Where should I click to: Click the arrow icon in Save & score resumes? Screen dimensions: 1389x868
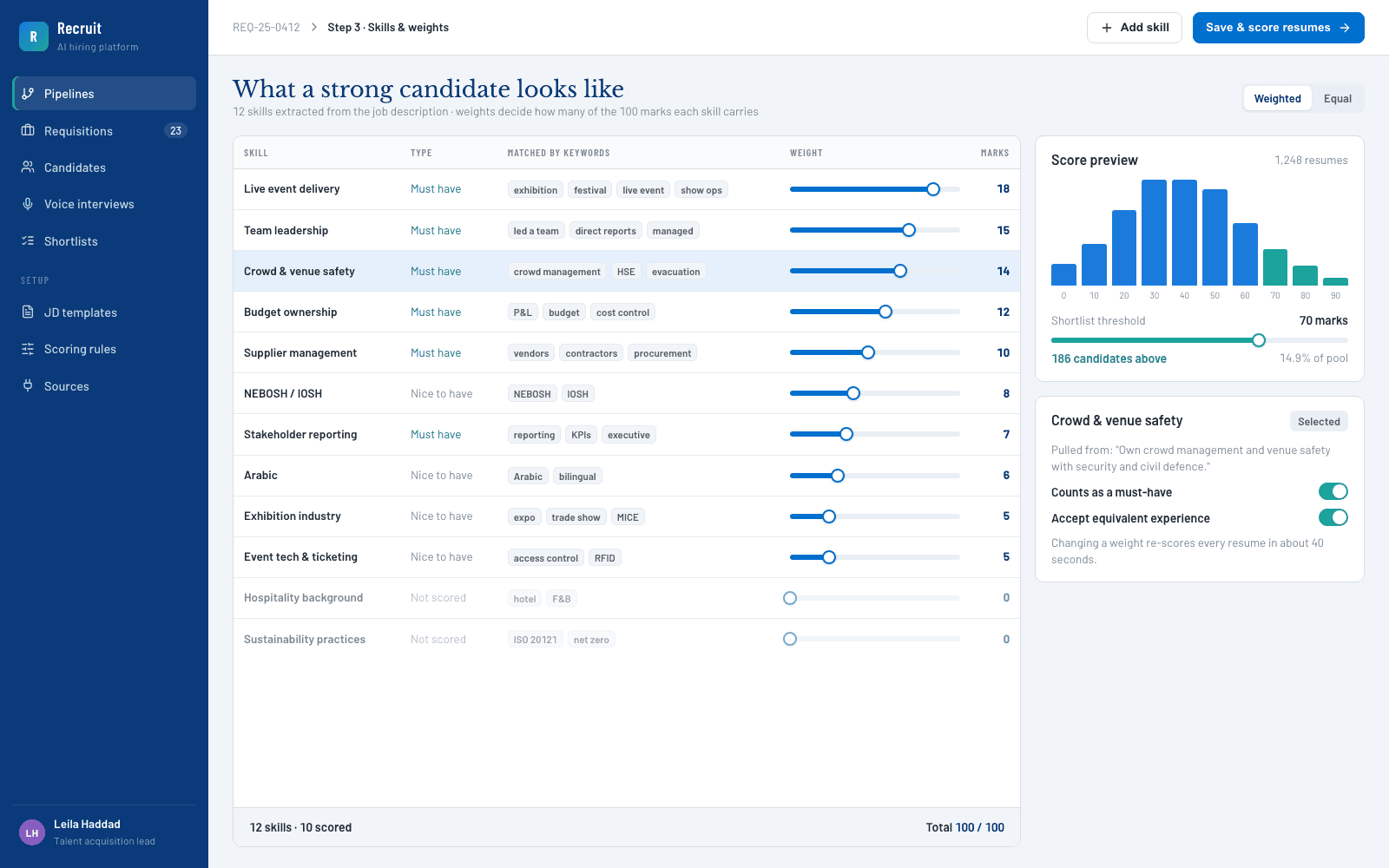tap(1345, 28)
